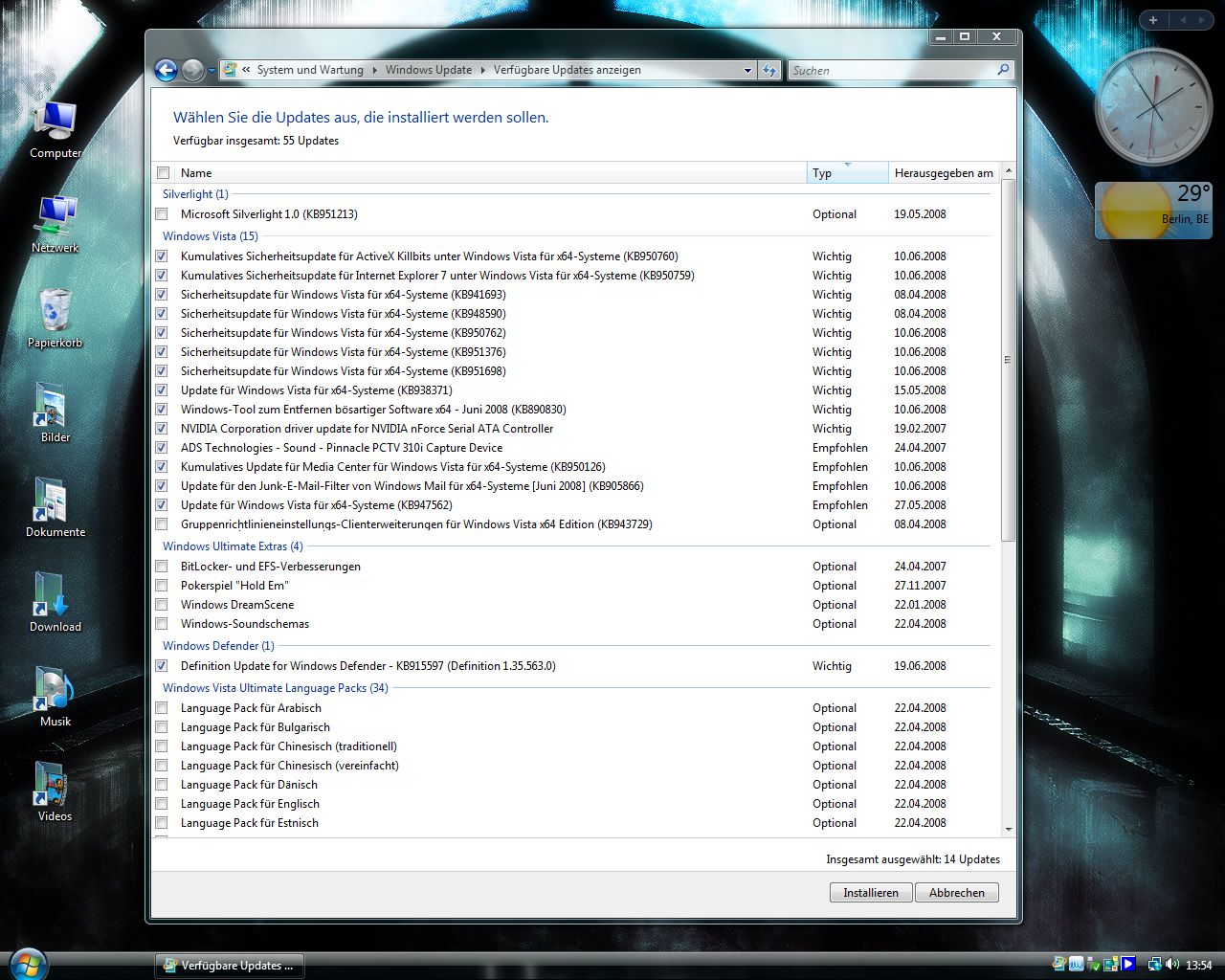
Task: Open the Musik desktop shortcut
Action: 55,698
